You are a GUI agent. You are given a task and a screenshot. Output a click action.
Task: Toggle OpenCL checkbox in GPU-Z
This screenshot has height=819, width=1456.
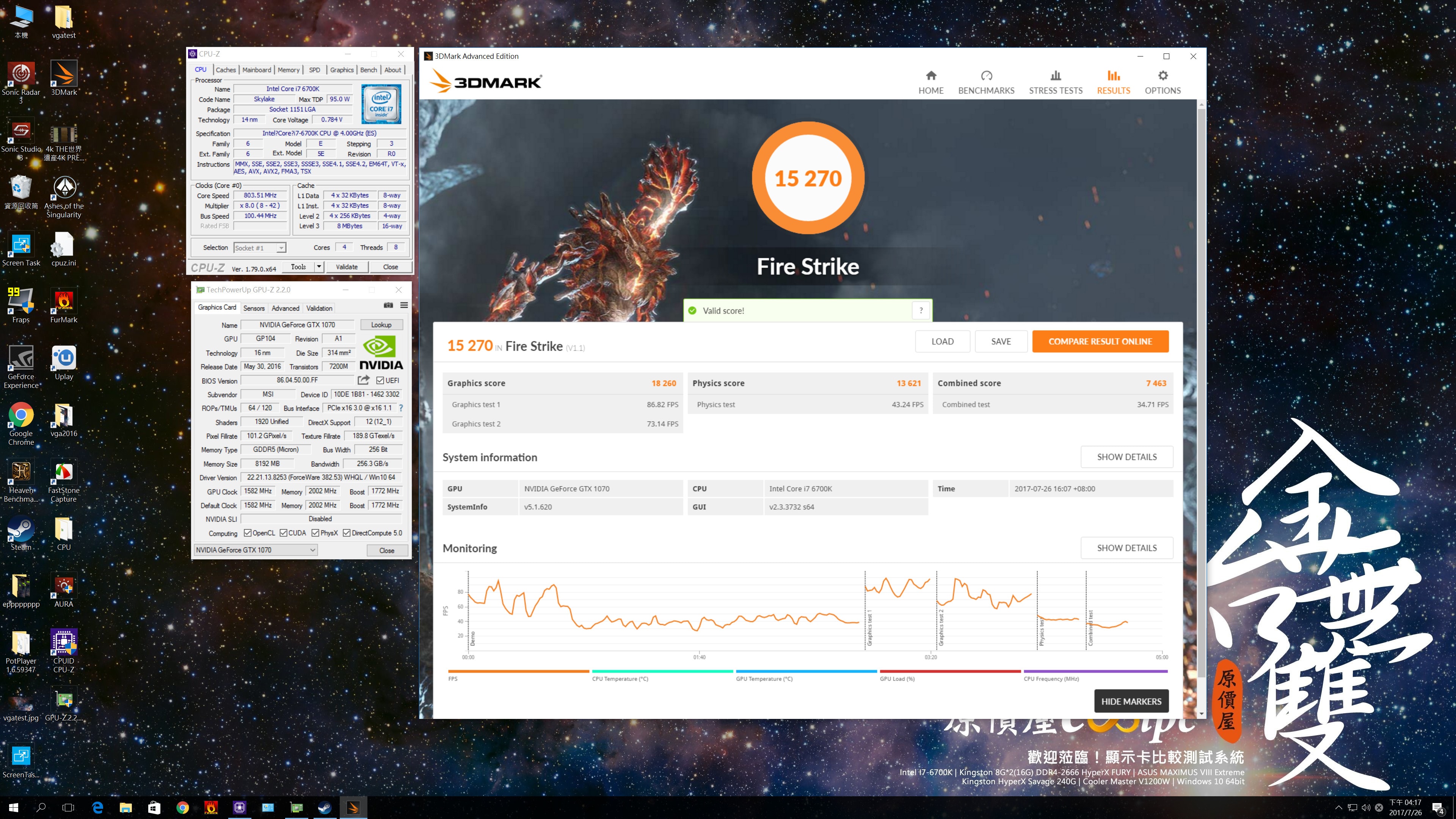248,533
